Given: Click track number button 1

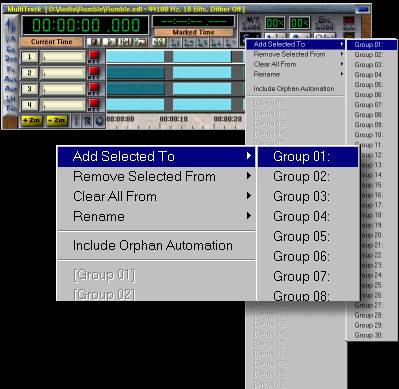Looking at the screenshot, I should [x=29, y=57].
